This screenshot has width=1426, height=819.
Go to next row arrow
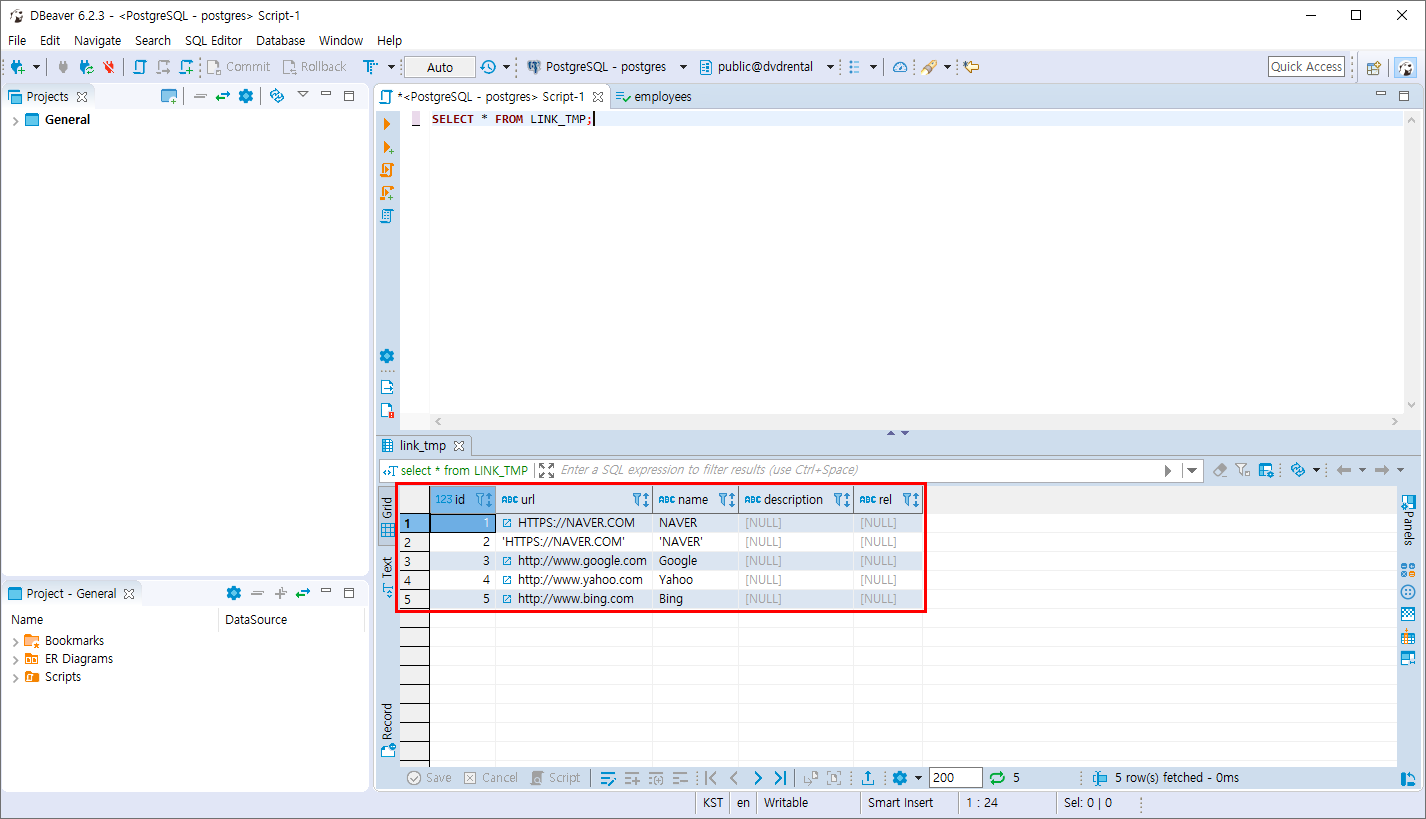coord(757,777)
